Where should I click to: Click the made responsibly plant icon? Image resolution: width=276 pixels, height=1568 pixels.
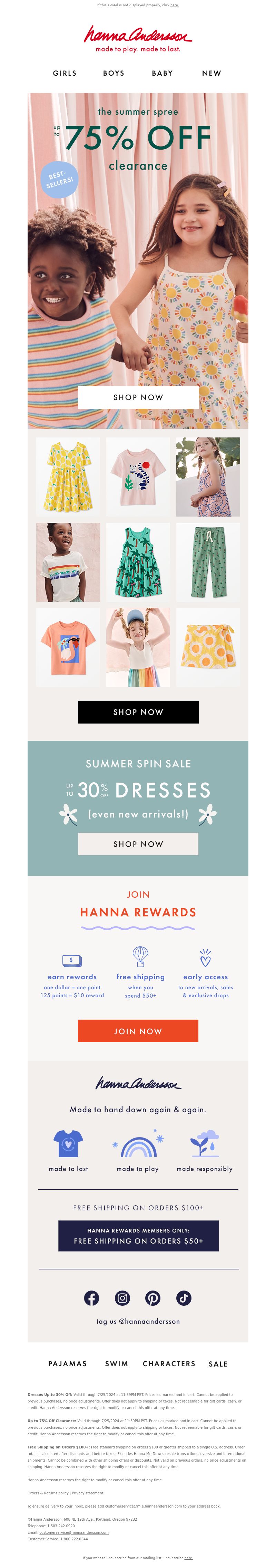pos(204,1143)
